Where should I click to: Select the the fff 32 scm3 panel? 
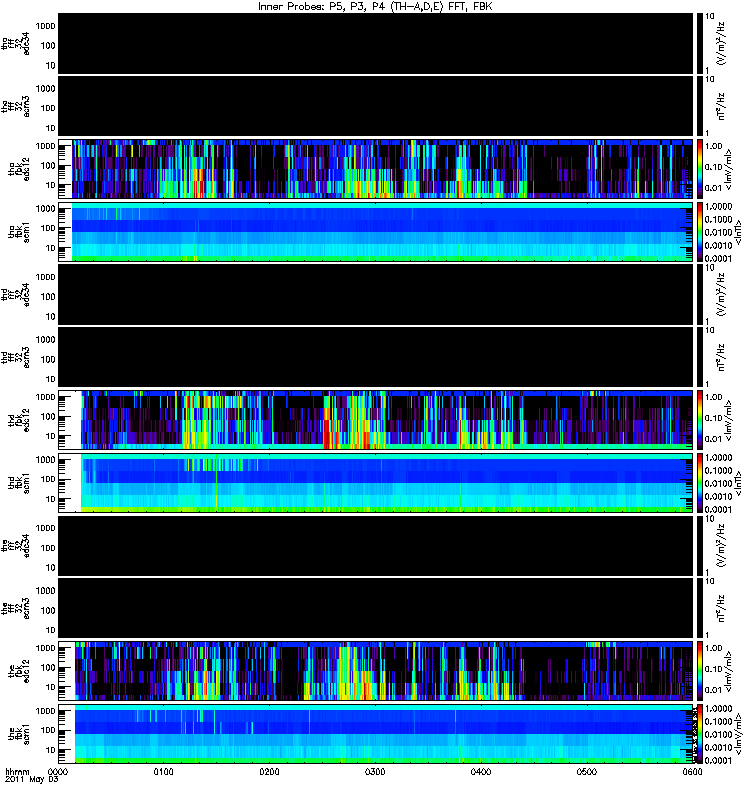pyautogui.click(x=375, y=608)
